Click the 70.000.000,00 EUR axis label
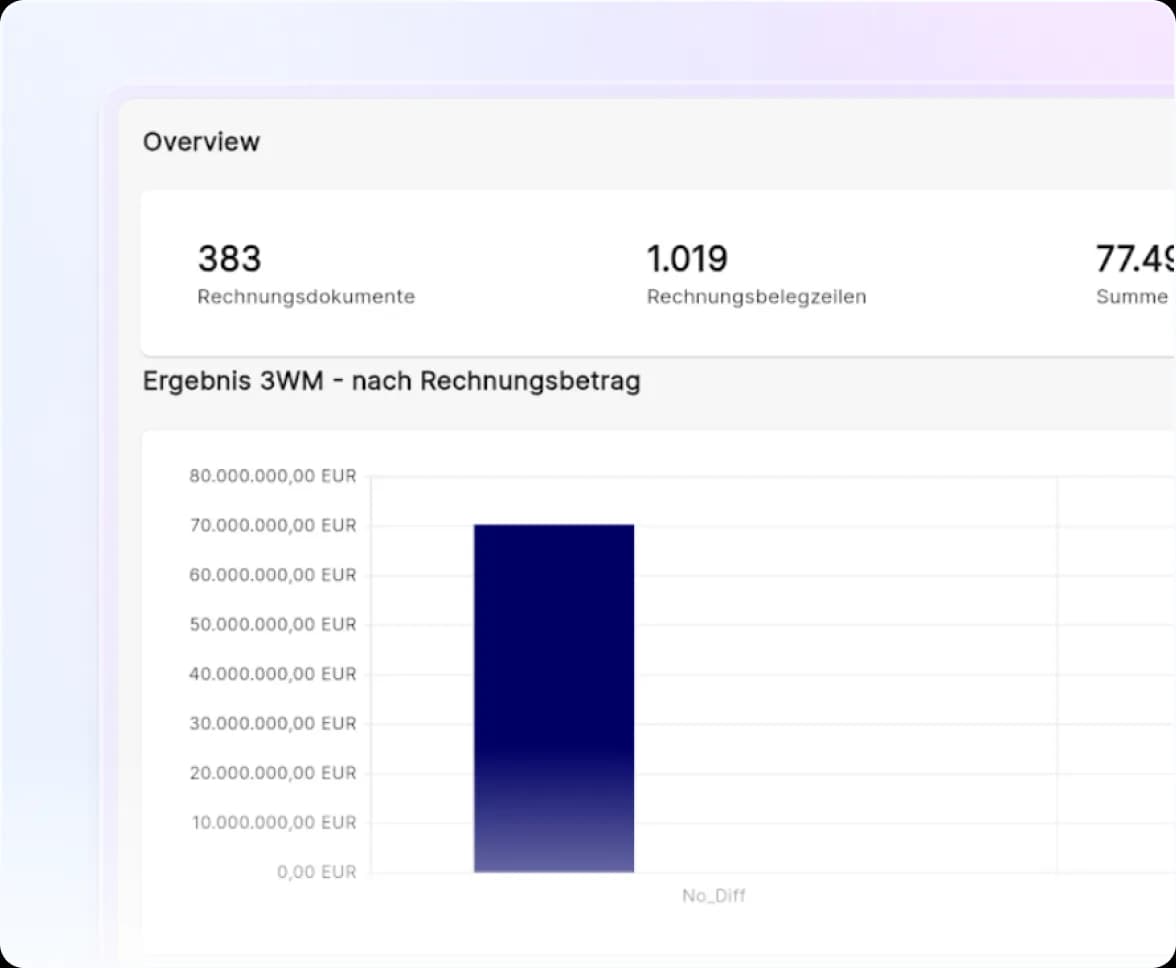The image size is (1176, 968). click(272, 525)
